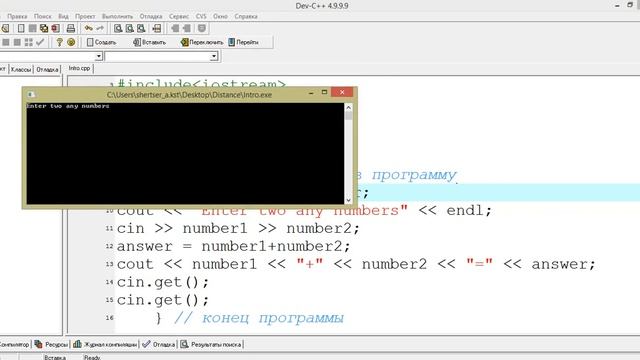Click the first 'cin.get();' on line 14
The width and height of the screenshot is (640, 360).
pyautogui.click(x=163, y=282)
